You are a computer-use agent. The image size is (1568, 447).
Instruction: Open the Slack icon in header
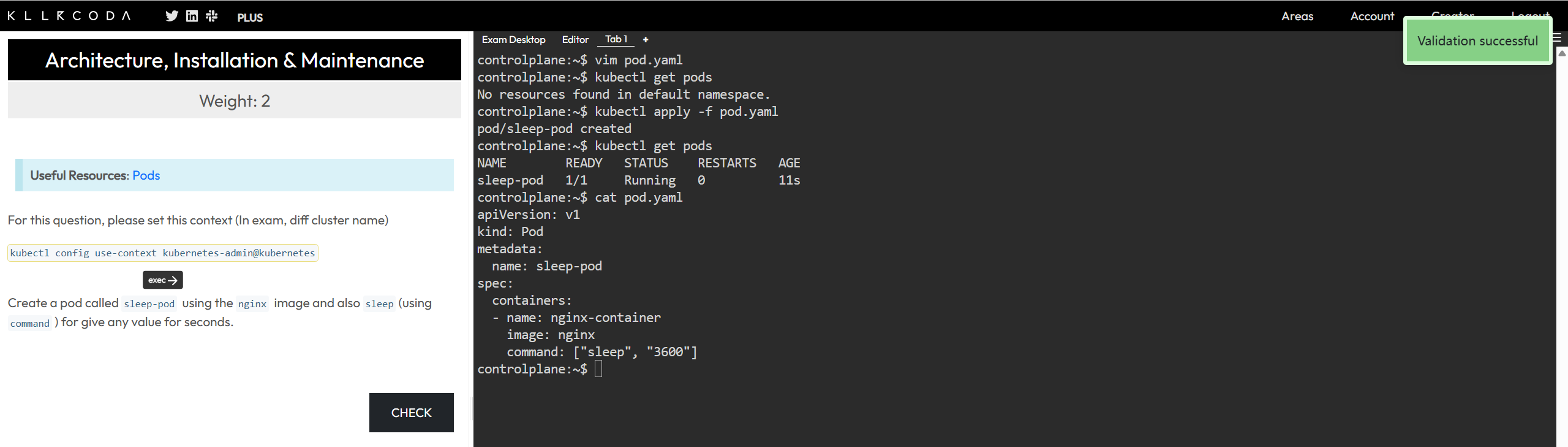tap(212, 16)
